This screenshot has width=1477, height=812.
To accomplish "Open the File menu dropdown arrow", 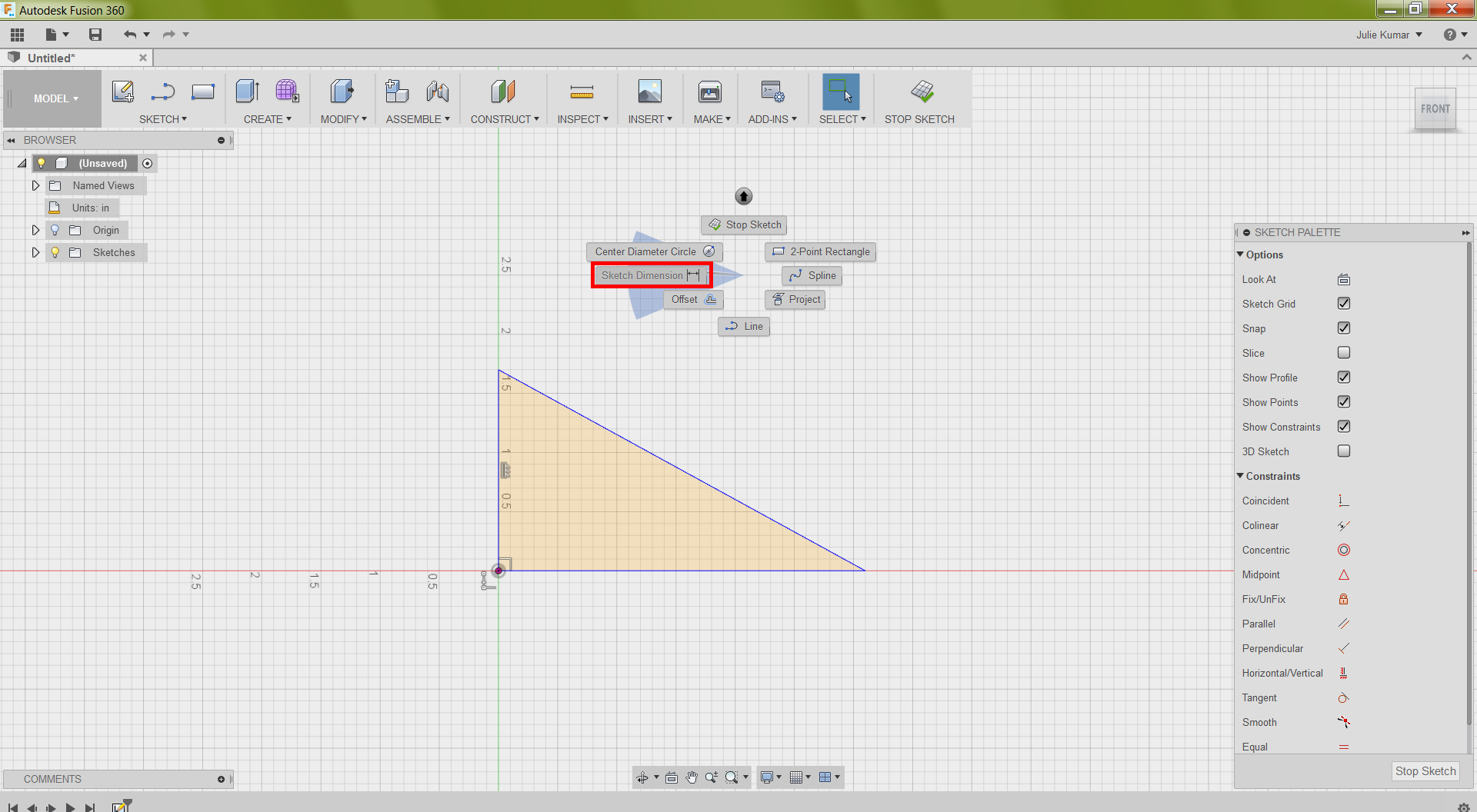I will click(66, 35).
